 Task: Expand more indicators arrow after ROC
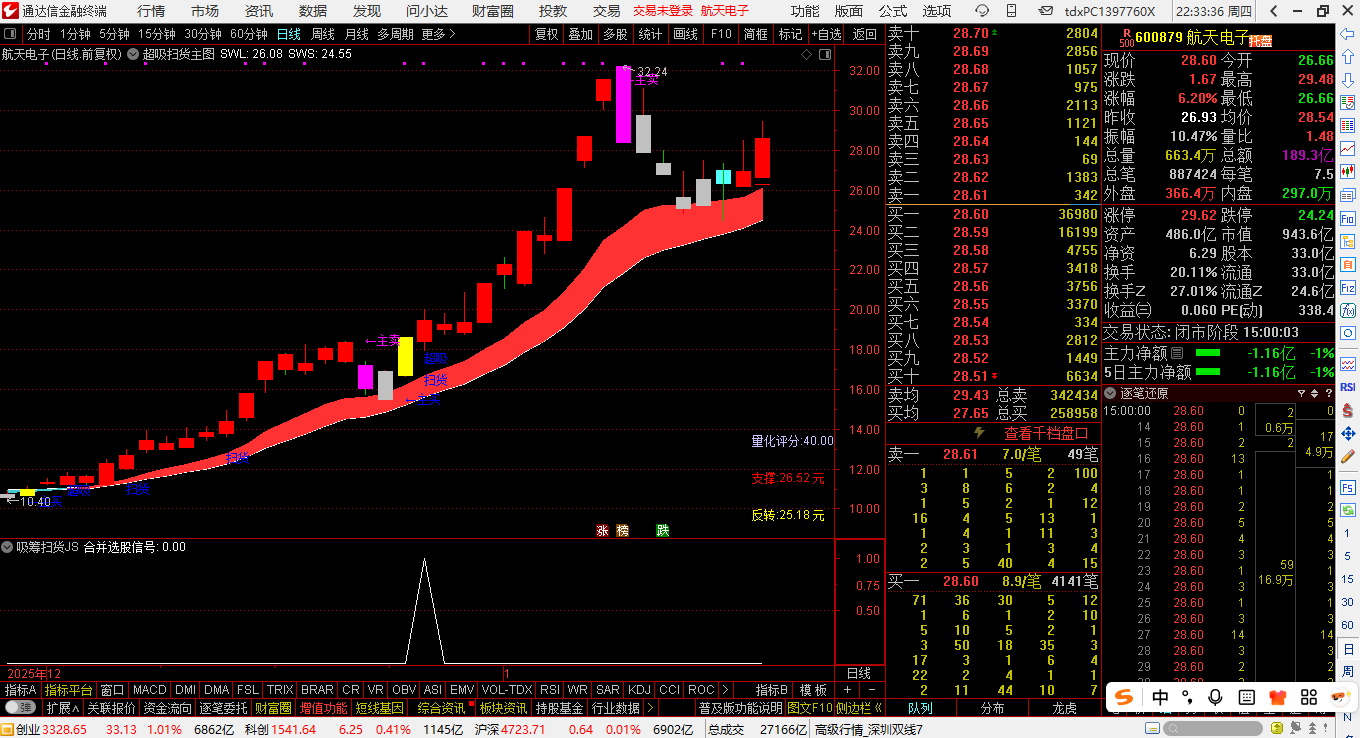725,690
